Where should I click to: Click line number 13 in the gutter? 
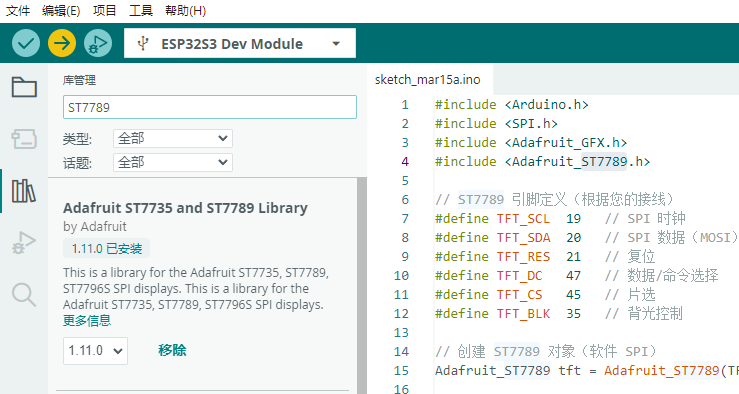click(401, 333)
